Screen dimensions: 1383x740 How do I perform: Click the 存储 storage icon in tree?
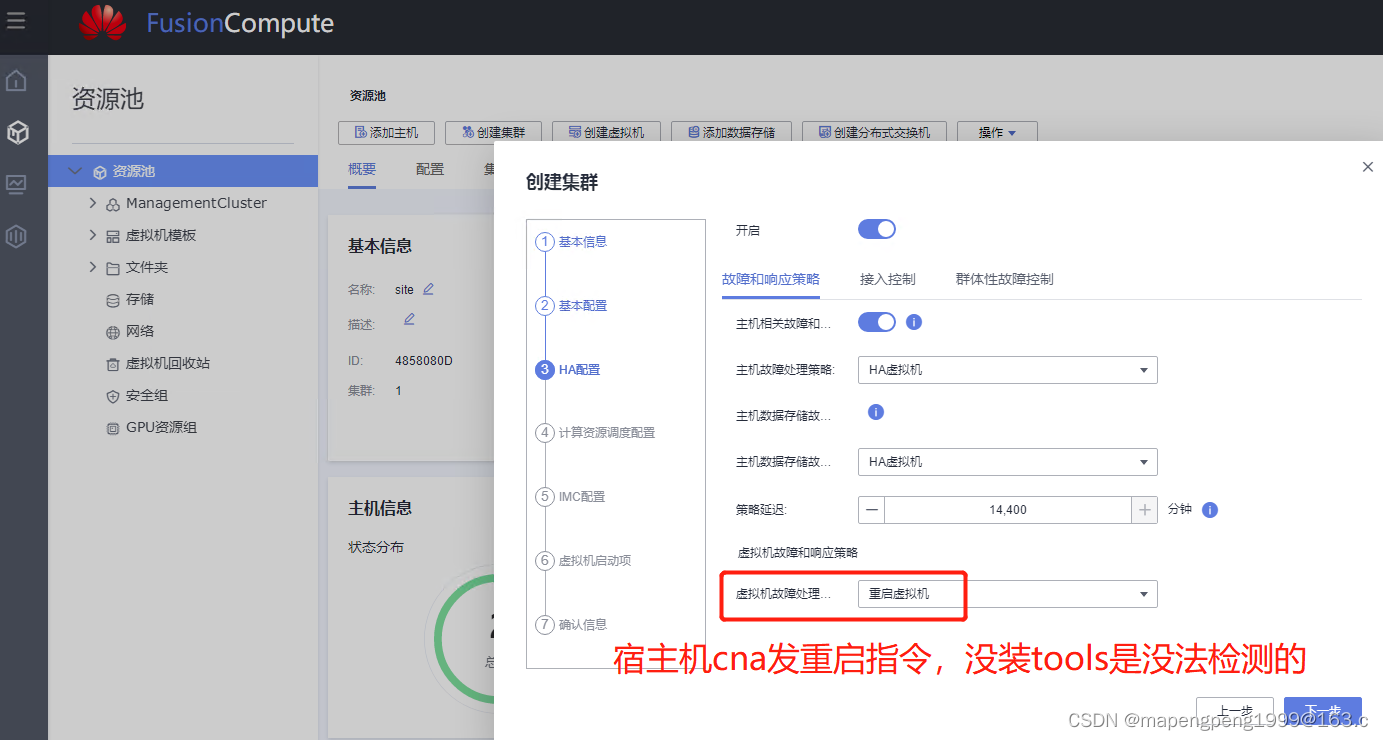click(113, 300)
